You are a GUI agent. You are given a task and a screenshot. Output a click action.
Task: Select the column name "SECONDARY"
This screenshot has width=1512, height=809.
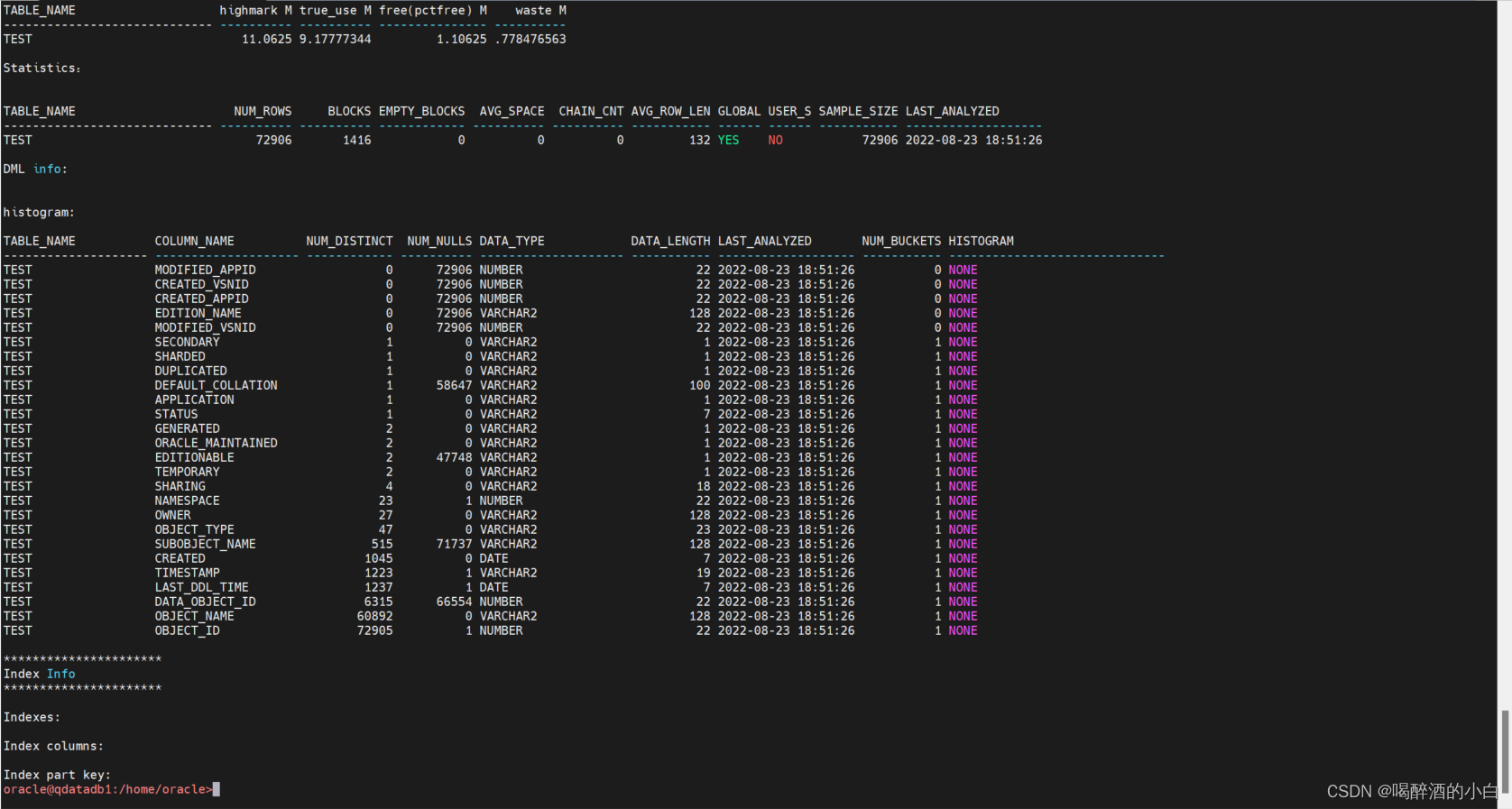coord(187,343)
